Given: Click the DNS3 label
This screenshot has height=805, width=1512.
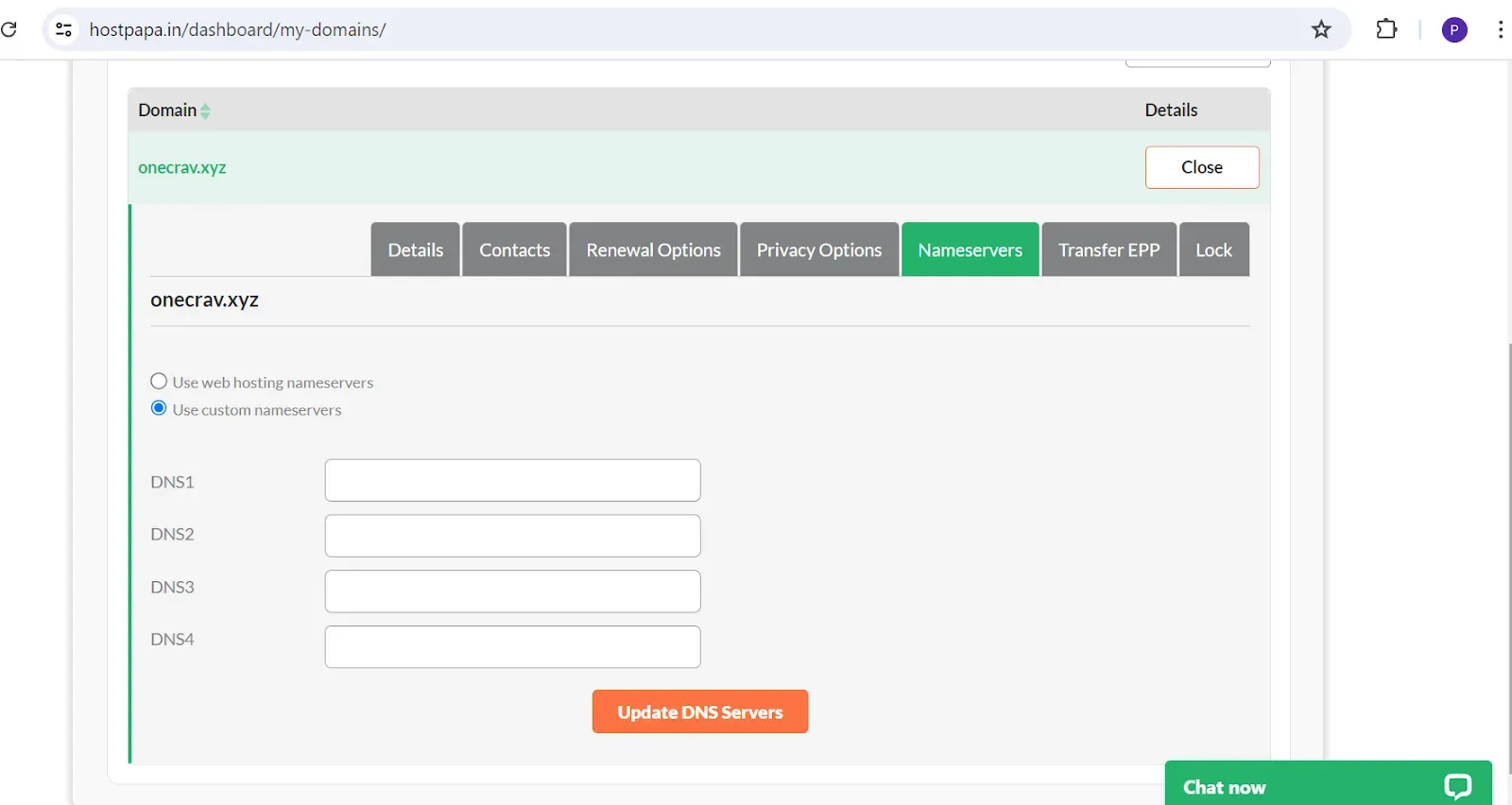Looking at the screenshot, I should pos(172,587).
